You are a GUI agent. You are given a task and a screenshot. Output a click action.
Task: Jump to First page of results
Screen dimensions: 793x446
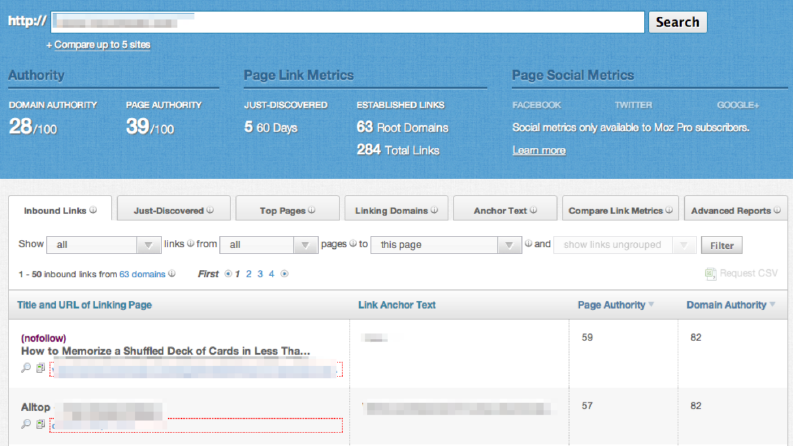208,274
